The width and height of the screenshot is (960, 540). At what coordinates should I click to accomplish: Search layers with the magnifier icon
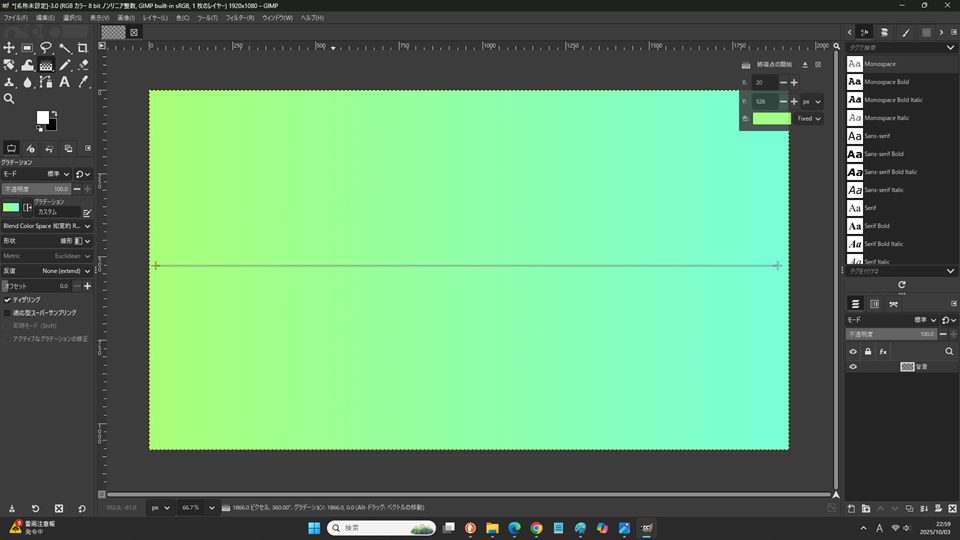pyautogui.click(x=949, y=352)
